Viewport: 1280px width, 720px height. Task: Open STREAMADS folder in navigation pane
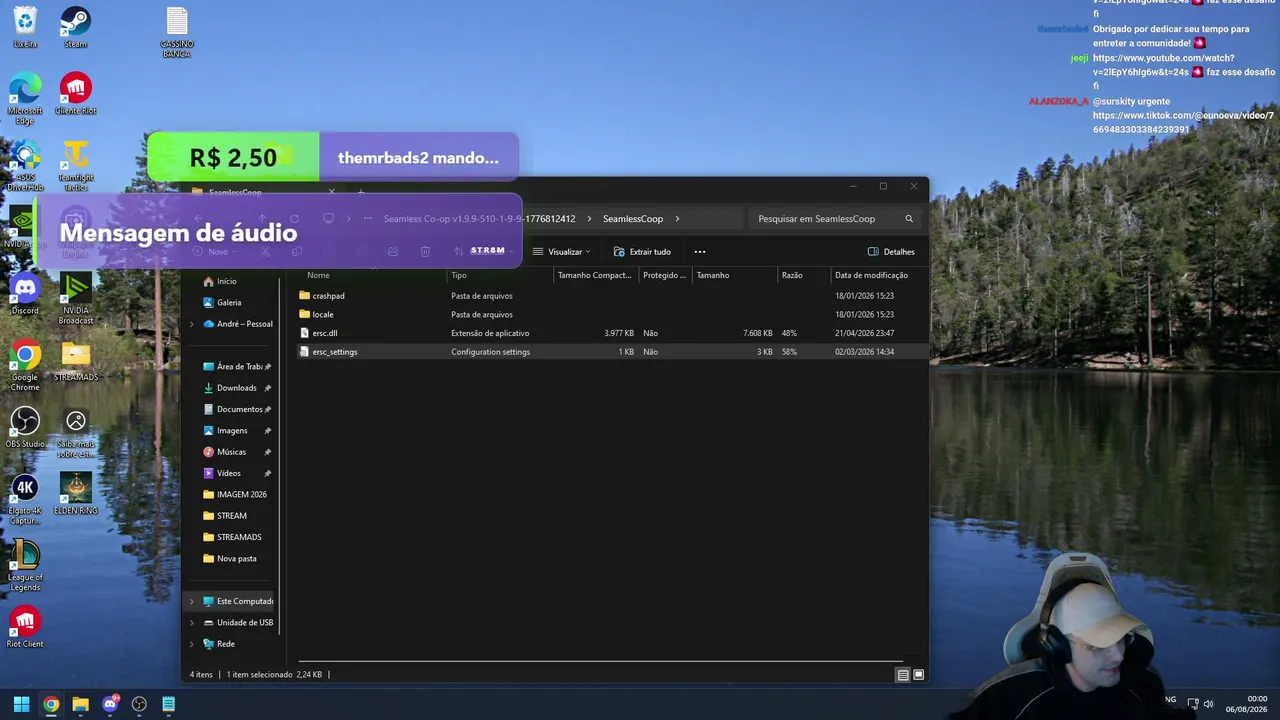(239, 537)
